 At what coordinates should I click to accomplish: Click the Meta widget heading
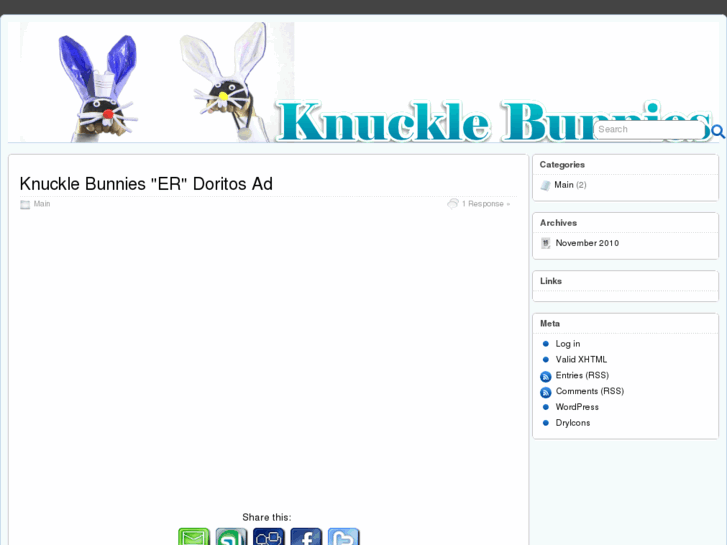pyautogui.click(x=550, y=323)
